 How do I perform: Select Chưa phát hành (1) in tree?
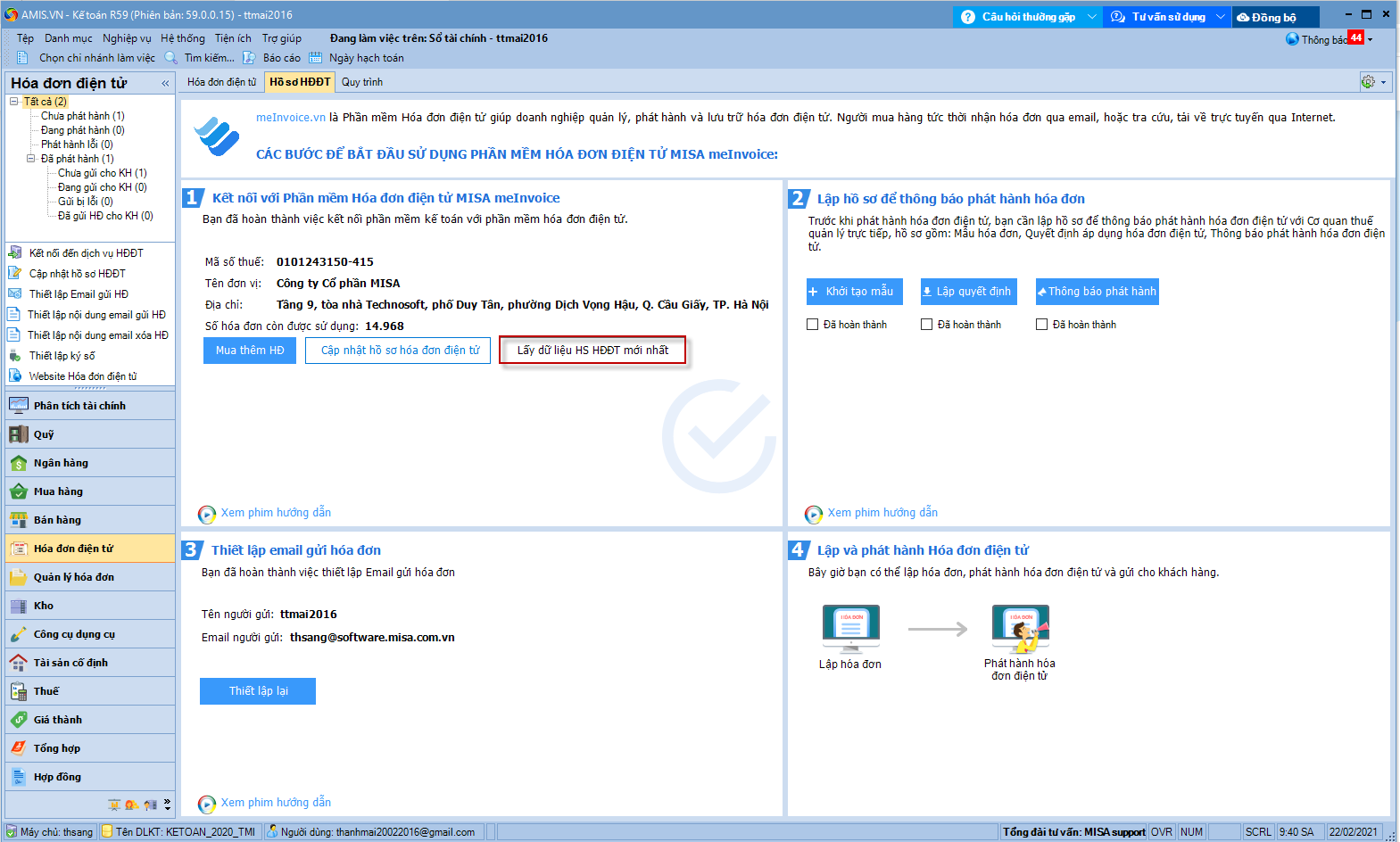(82, 116)
